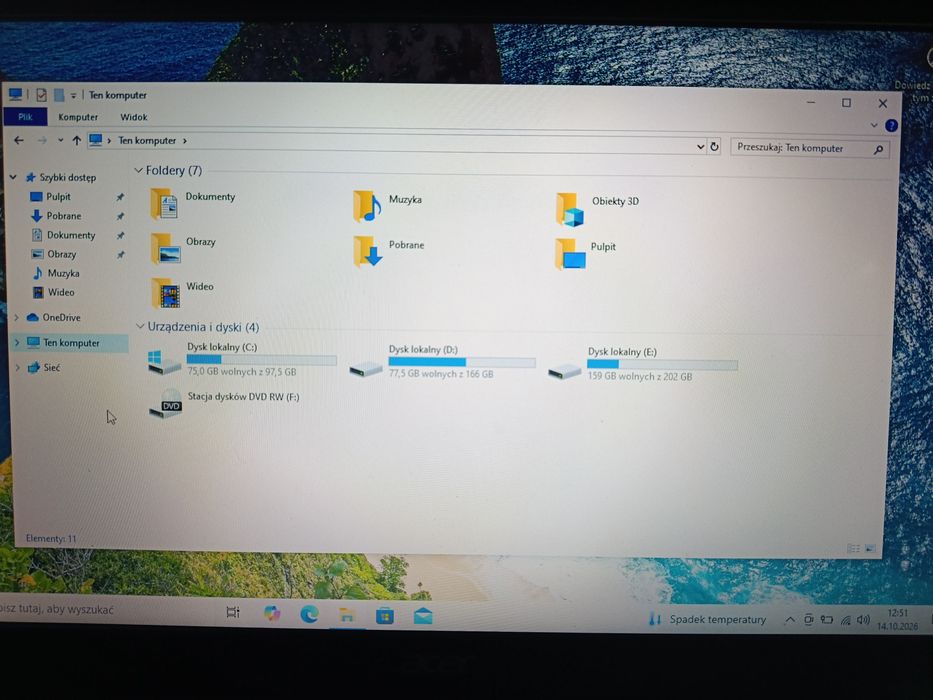This screenshot has width=933, height=700.
Task: Collapse the Szybki dostęp tree node
Action: pos(13,177)
